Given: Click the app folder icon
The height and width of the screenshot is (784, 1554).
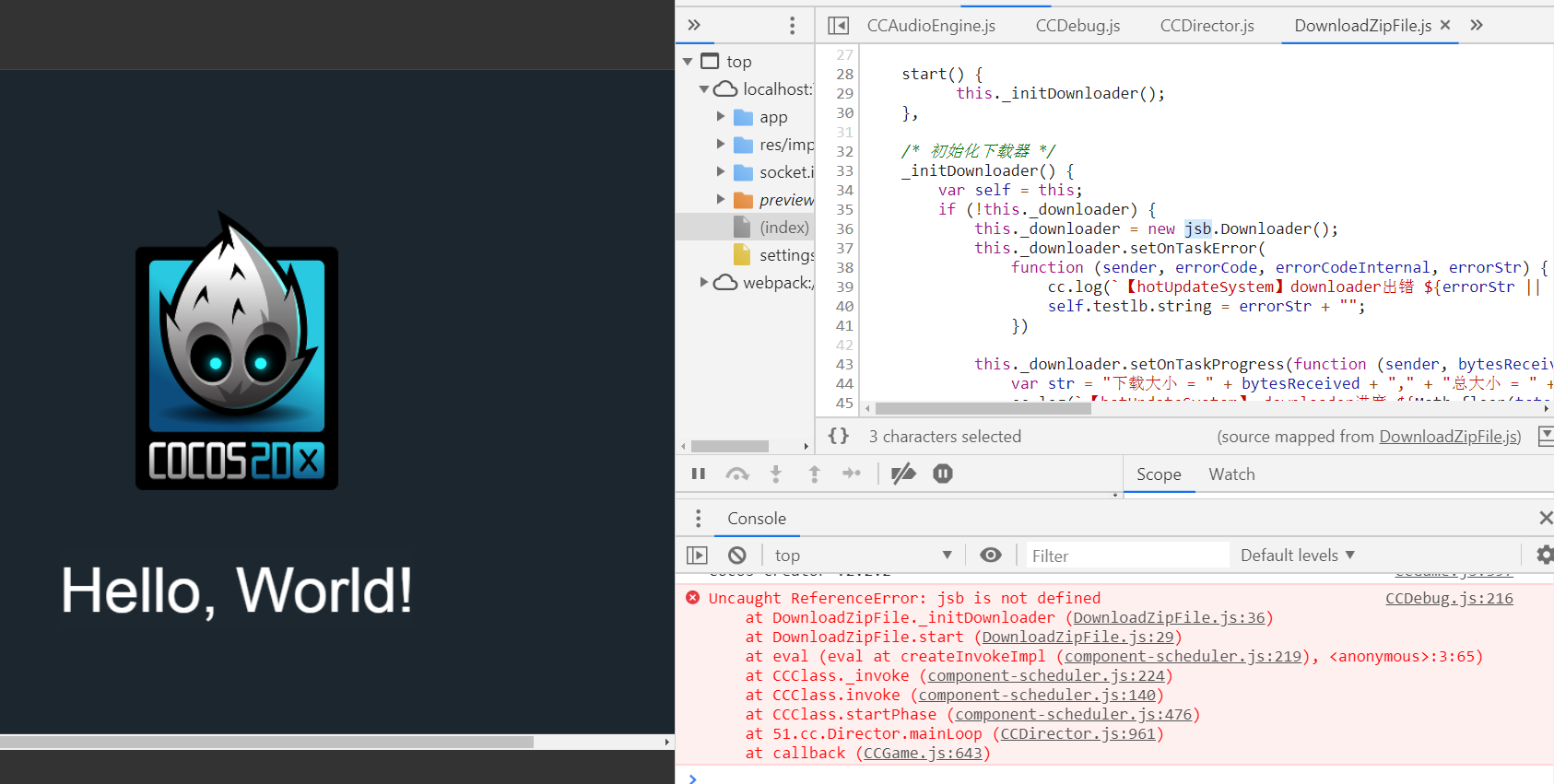Looking at the screenshot, I should click(743, 117).
